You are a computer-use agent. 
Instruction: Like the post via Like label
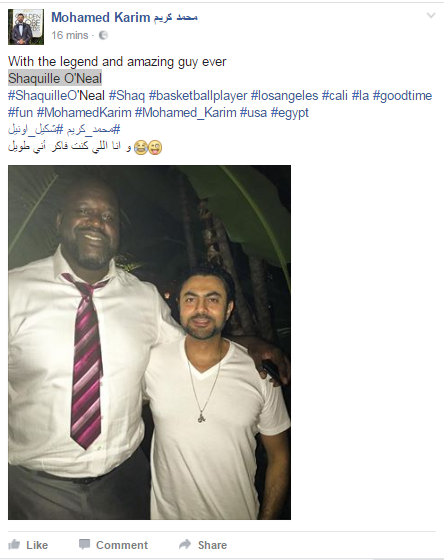tap(37, 545)
